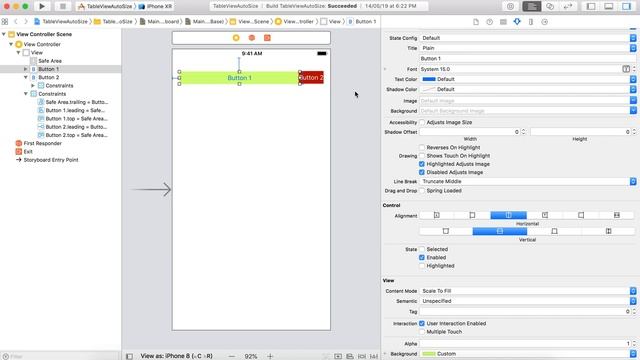Image resolution: width=640 pixels, height=360 pixels.
Task: Switch to the Version editor
Action: coord(568,6)
